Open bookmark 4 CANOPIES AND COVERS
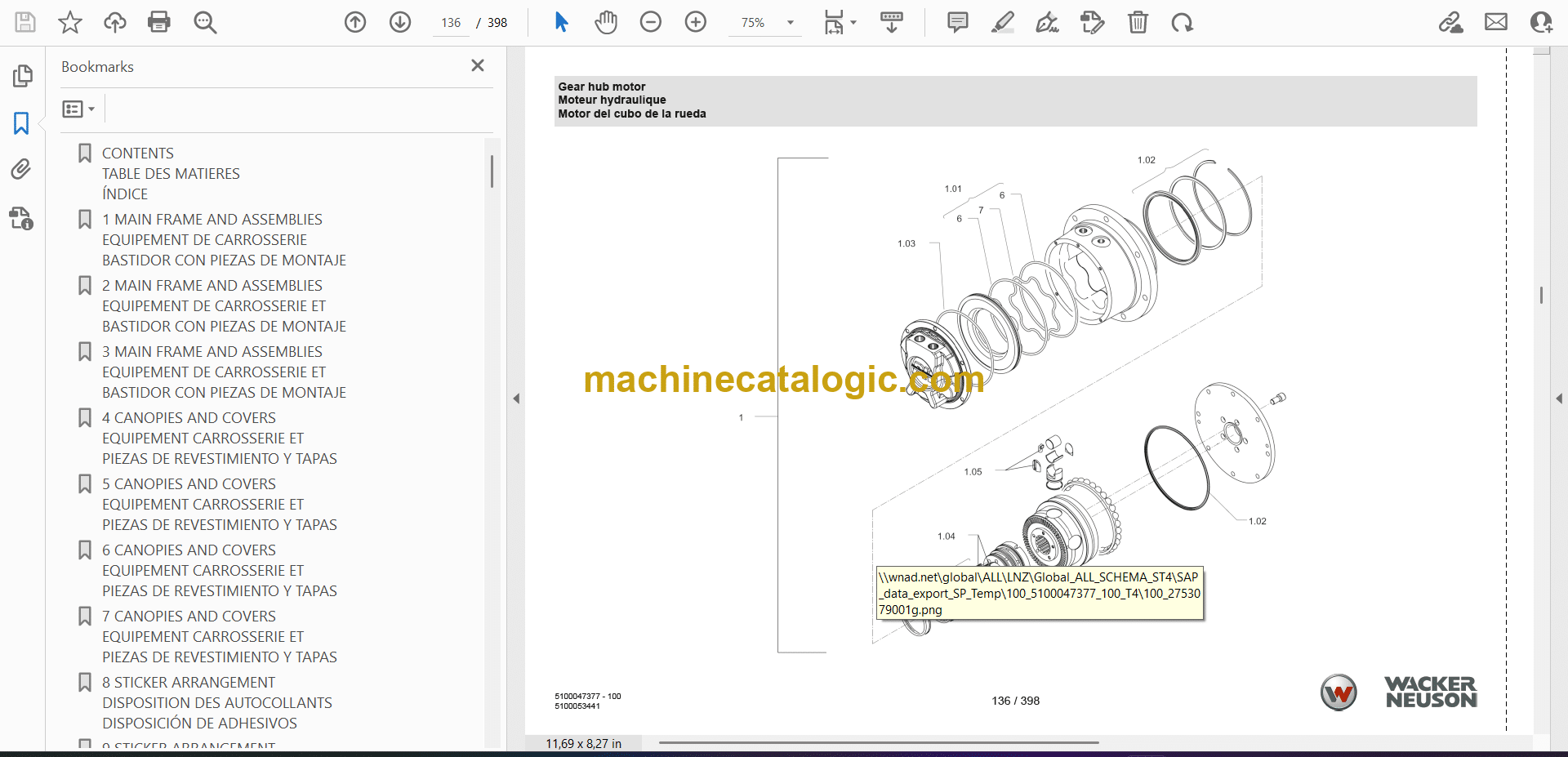 pos(189,418)
